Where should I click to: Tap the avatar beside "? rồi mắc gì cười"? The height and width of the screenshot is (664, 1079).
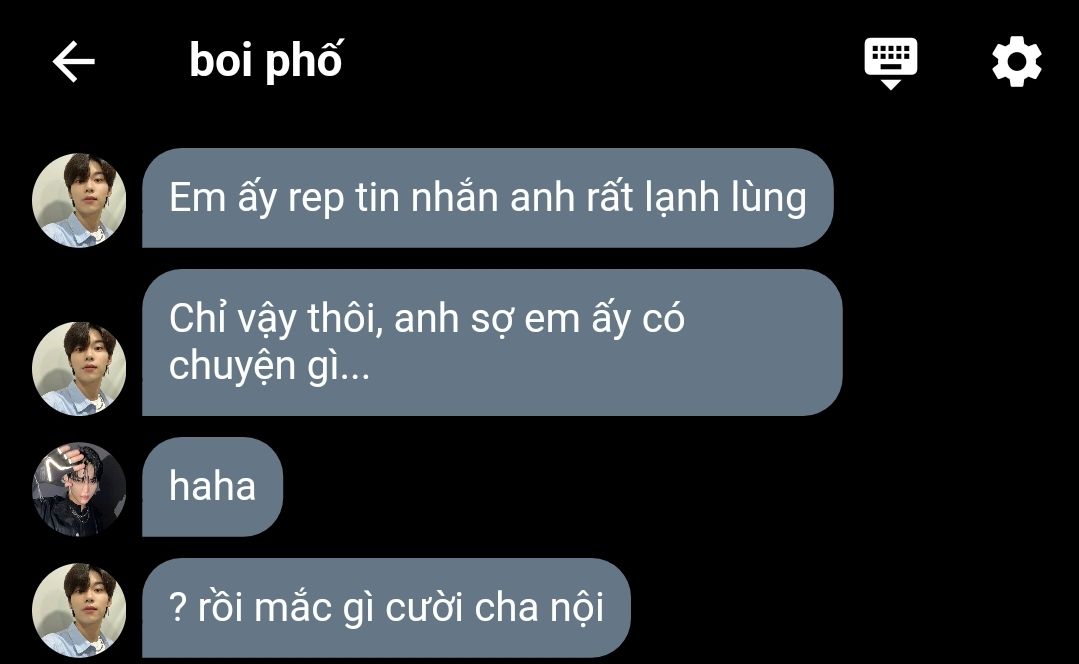pos(79,610)
